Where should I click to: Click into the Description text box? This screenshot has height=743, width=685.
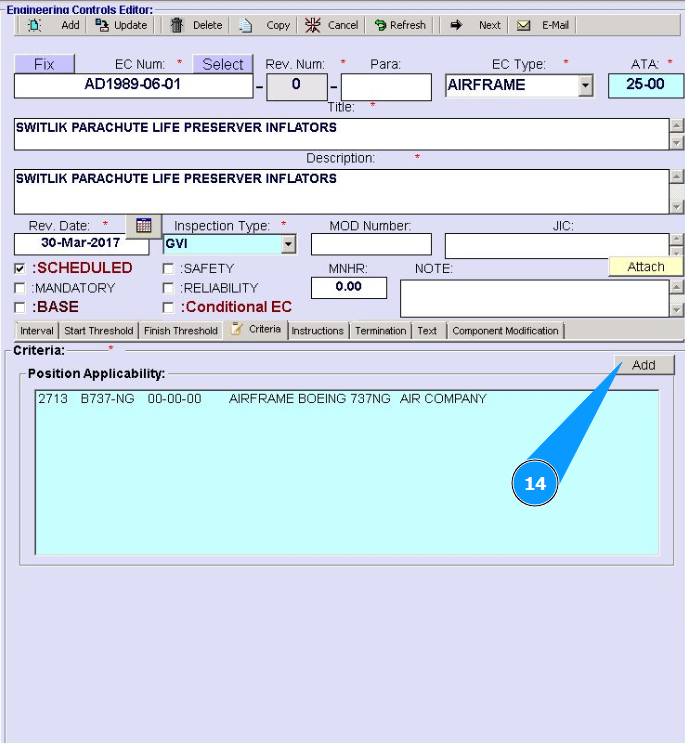click(341, 191)
